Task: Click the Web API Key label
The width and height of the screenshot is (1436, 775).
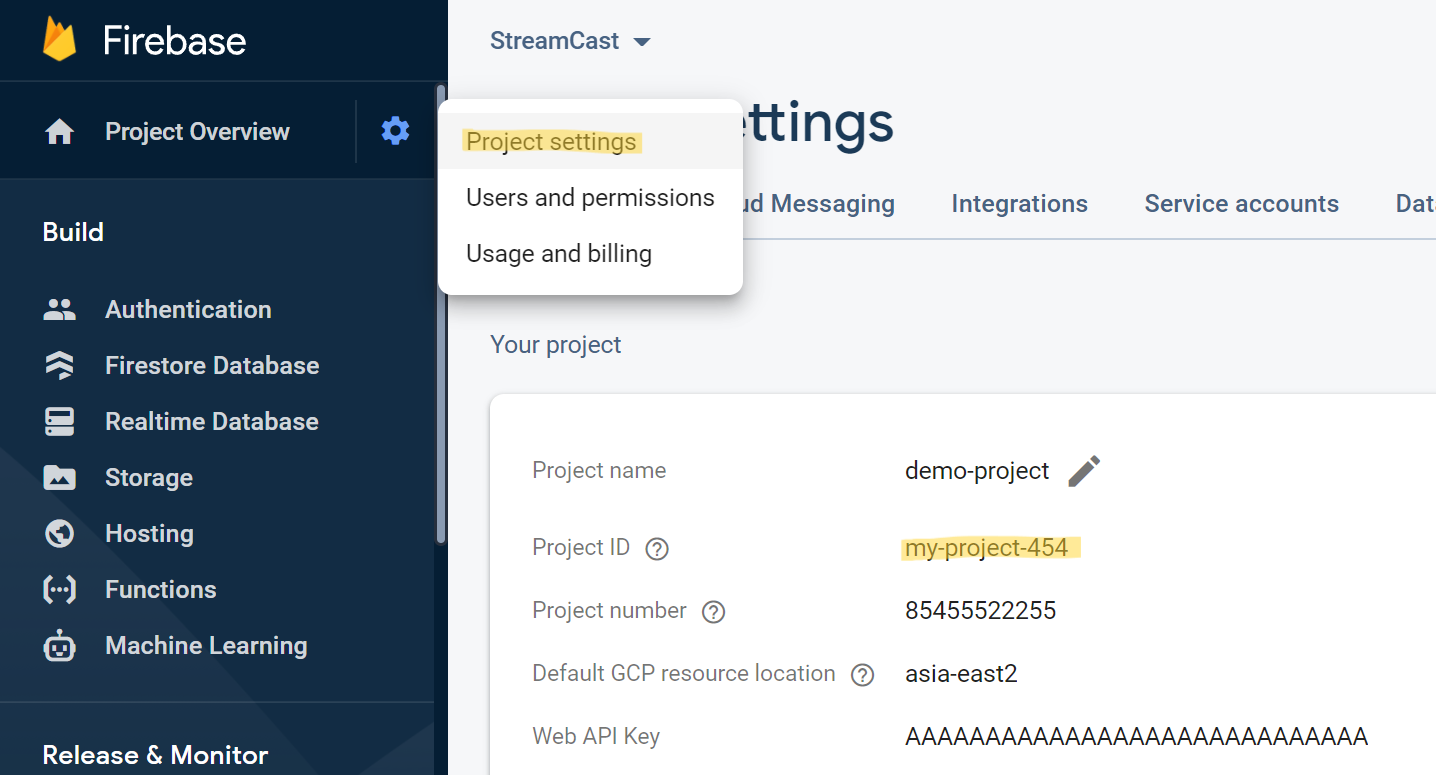Action: (596, 737)
